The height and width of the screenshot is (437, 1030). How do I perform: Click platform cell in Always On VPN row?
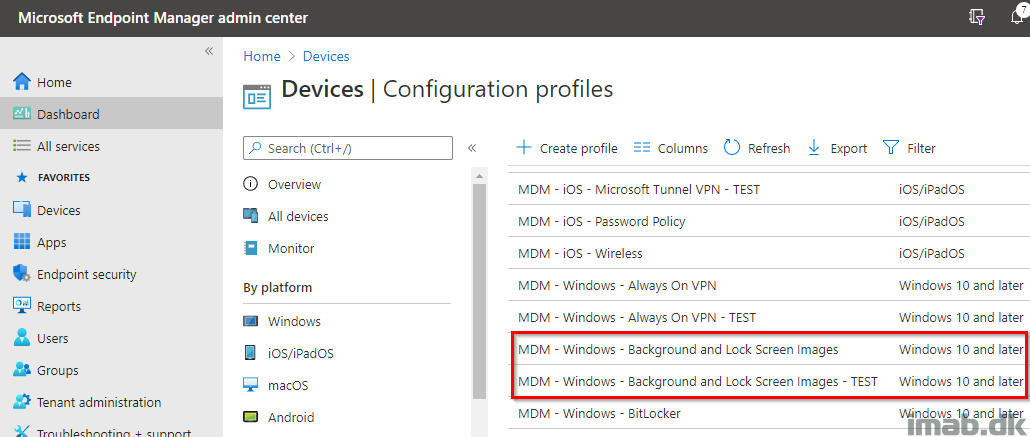(961, 285)
